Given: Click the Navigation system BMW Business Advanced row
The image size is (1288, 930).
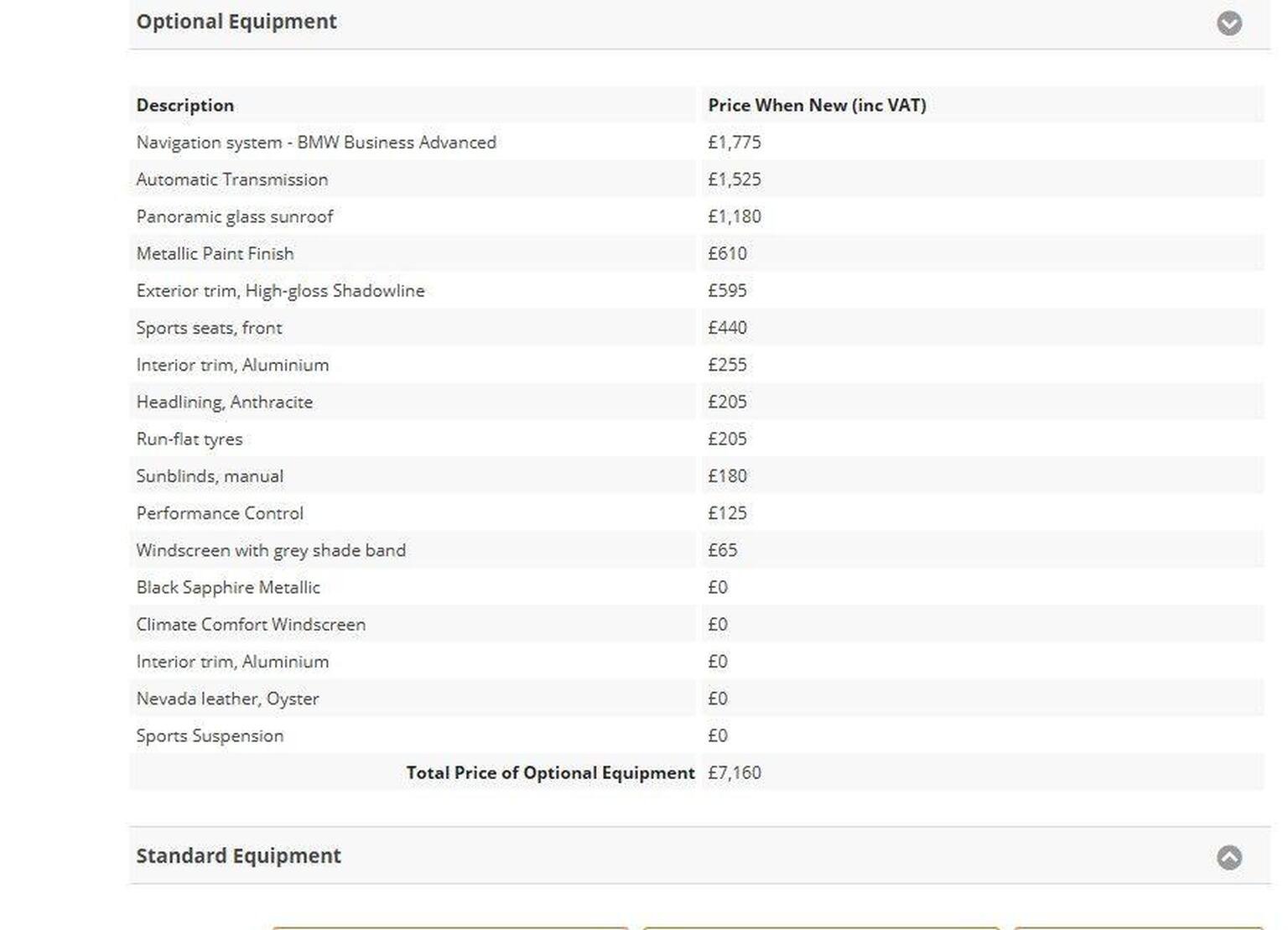Looking at the screenshot, I should 316,143.
